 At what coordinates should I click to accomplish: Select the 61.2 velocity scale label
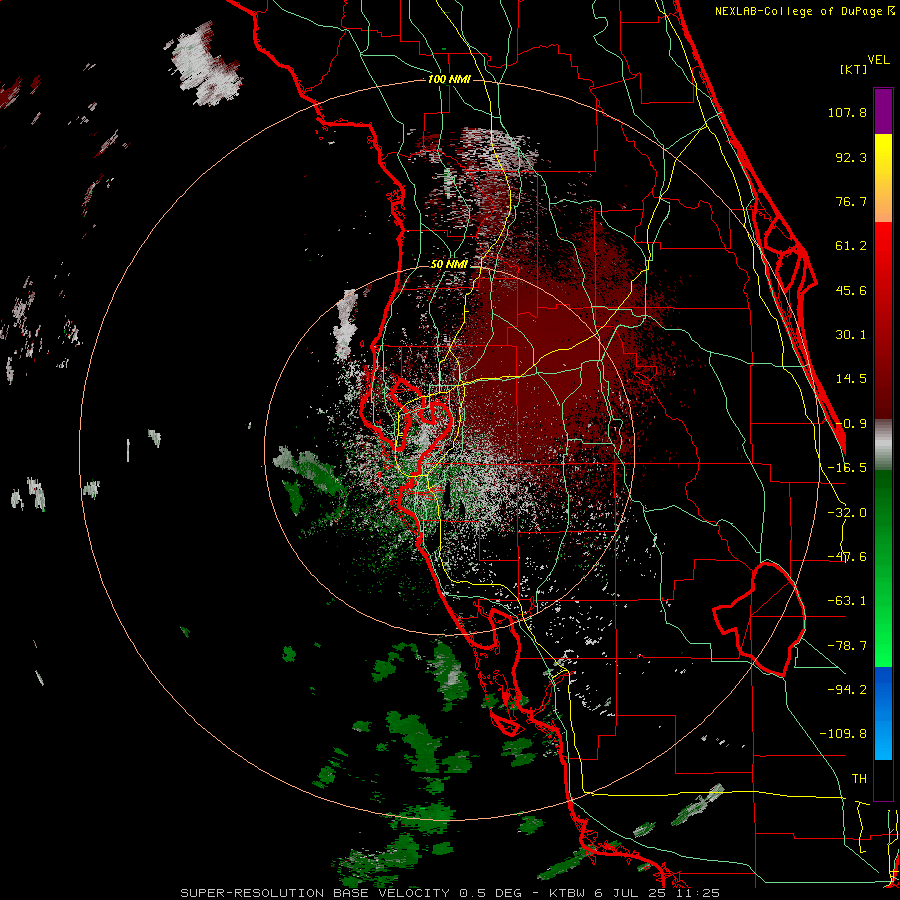tap(851, 246)
